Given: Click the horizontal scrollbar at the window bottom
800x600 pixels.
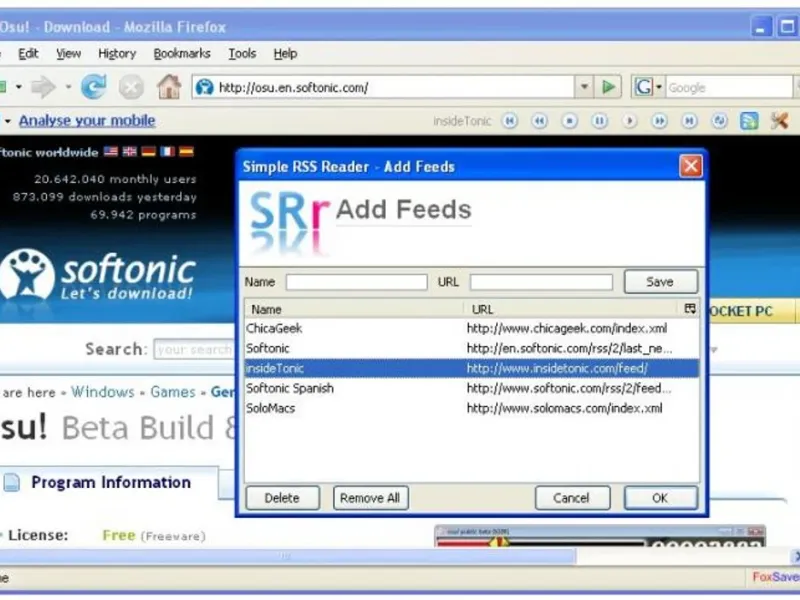Looking at the screenshot, I should (288, 557).
